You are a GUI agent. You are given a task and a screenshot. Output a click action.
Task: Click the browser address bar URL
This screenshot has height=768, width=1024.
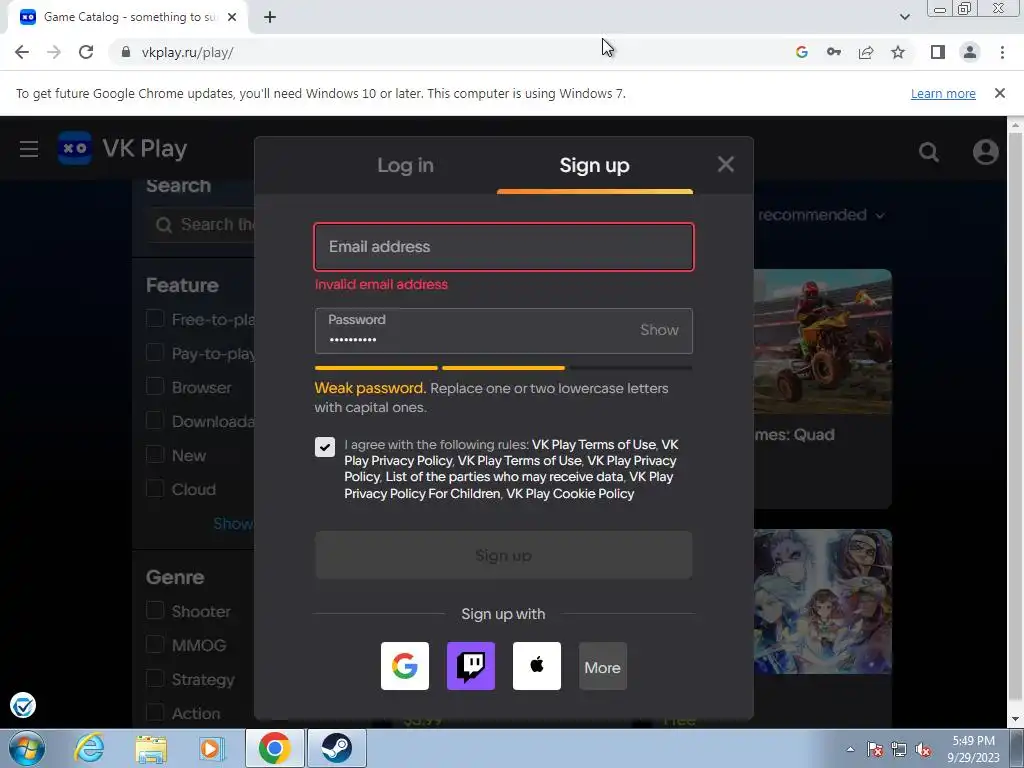[x=187, y=53]
